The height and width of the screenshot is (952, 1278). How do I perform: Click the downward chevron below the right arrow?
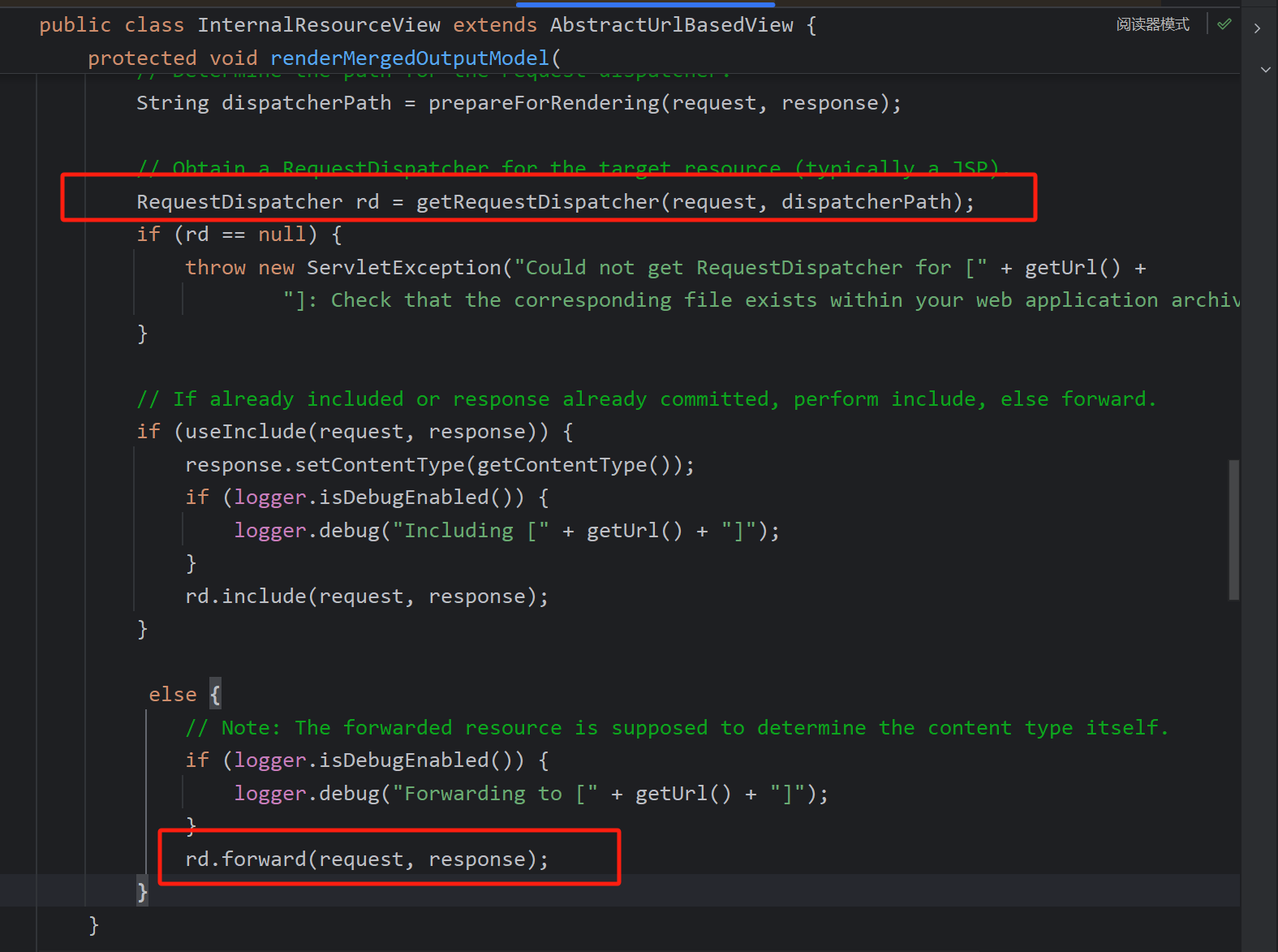click(x=1265, y=70)
